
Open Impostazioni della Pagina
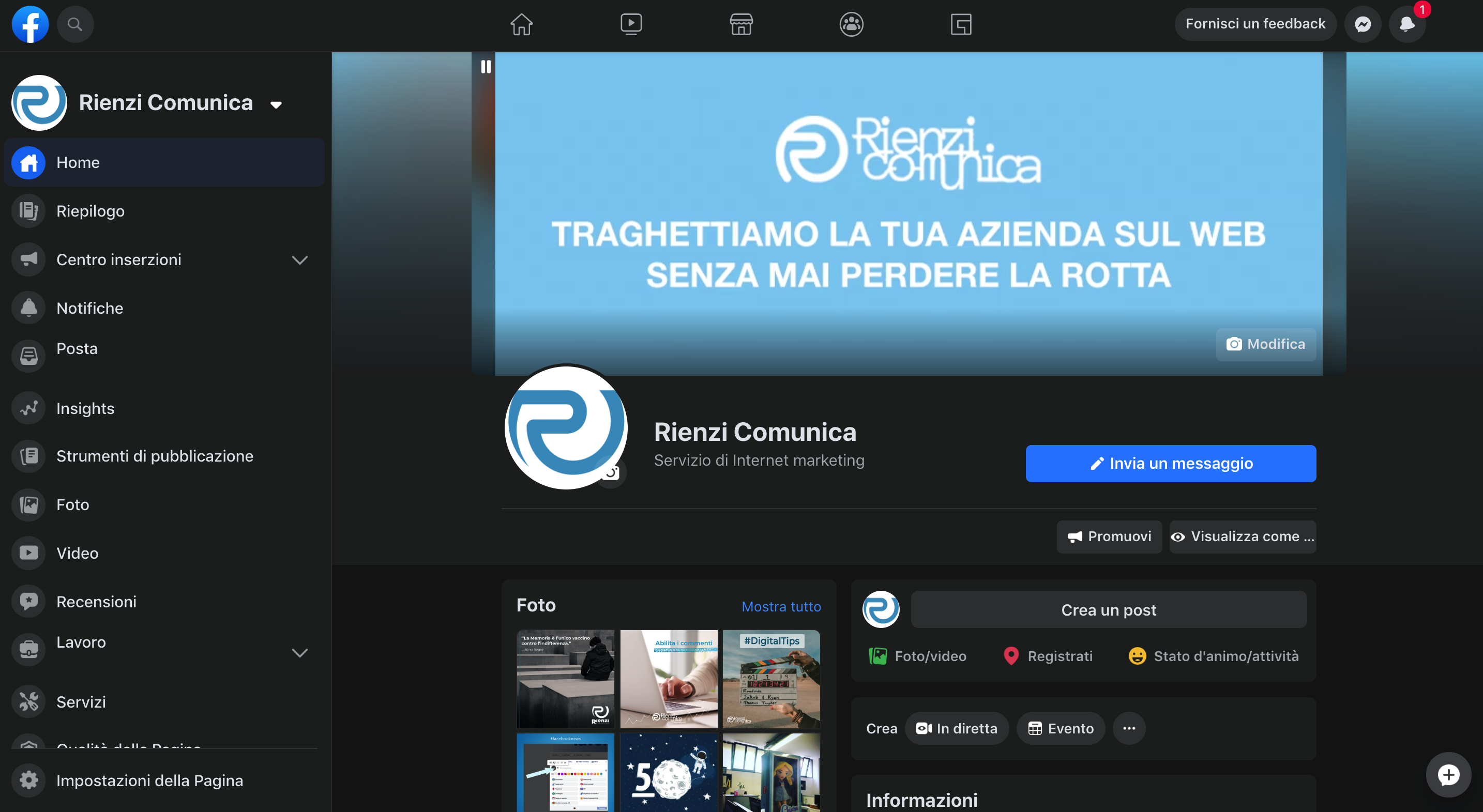point(149,780)
